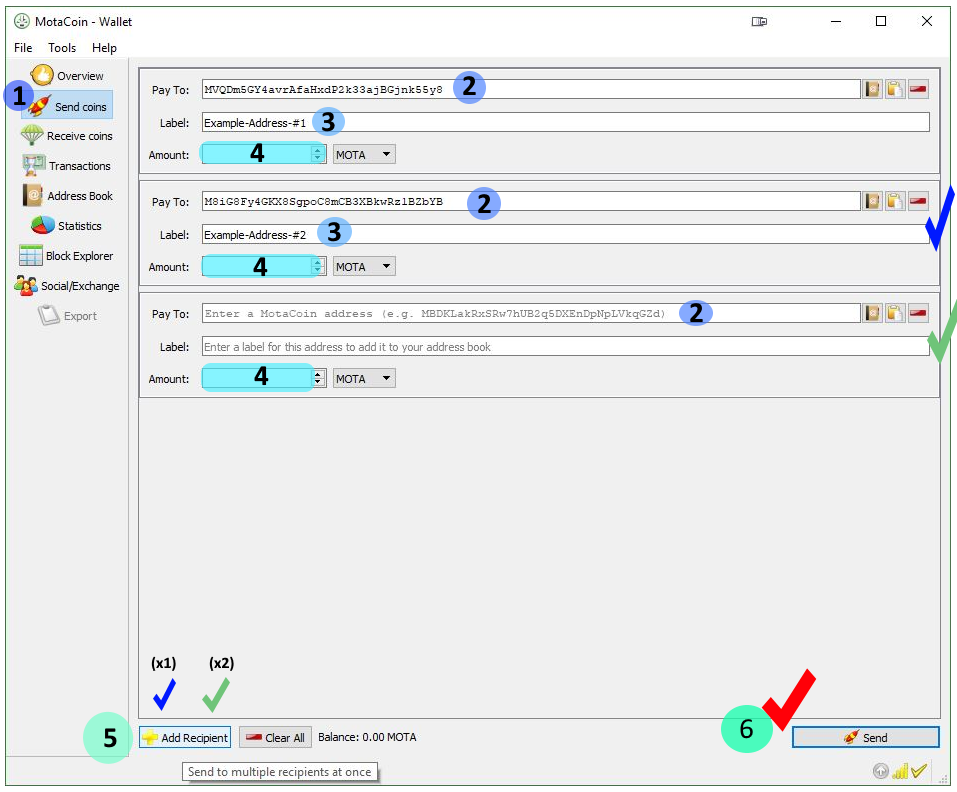The width and height of the screenshot is (957, 792).
Task: Click the Clear All button
Action: point(275,737)
